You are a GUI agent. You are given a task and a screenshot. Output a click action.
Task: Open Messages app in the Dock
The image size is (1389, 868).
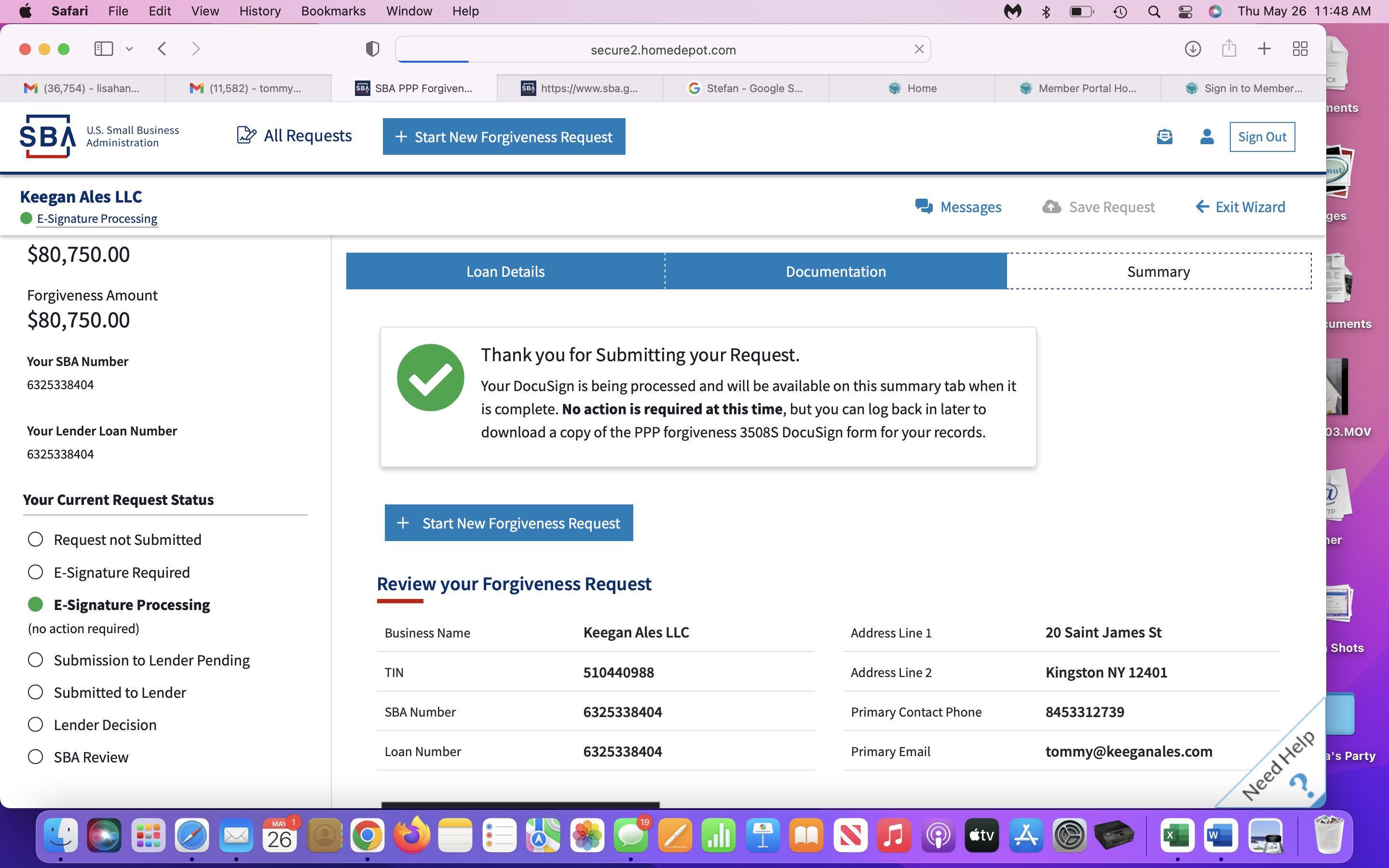(x=631, y=835)
